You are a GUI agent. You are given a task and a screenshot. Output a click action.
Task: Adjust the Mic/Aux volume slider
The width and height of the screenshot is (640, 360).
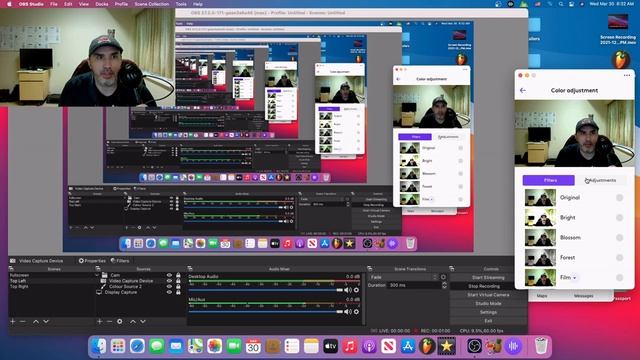click(x=266, y=312)
